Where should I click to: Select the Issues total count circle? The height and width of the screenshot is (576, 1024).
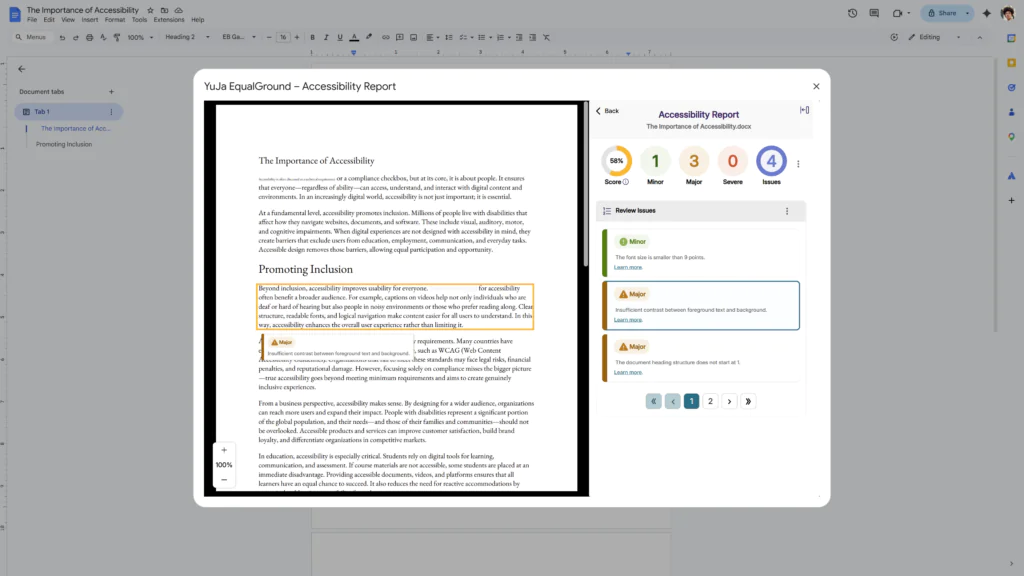coord(771,161)
